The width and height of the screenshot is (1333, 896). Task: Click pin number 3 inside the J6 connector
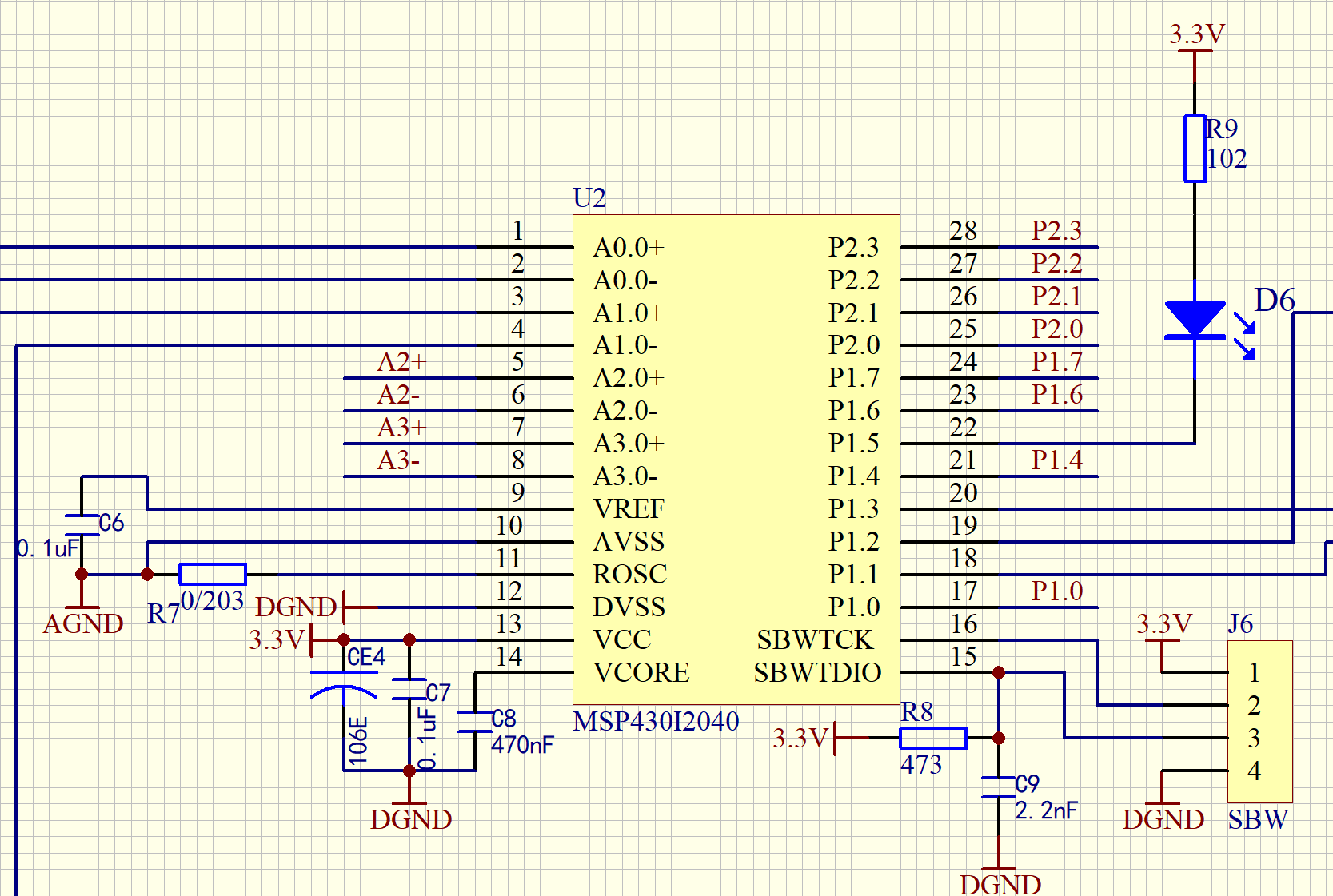(x=1254, y=738)
